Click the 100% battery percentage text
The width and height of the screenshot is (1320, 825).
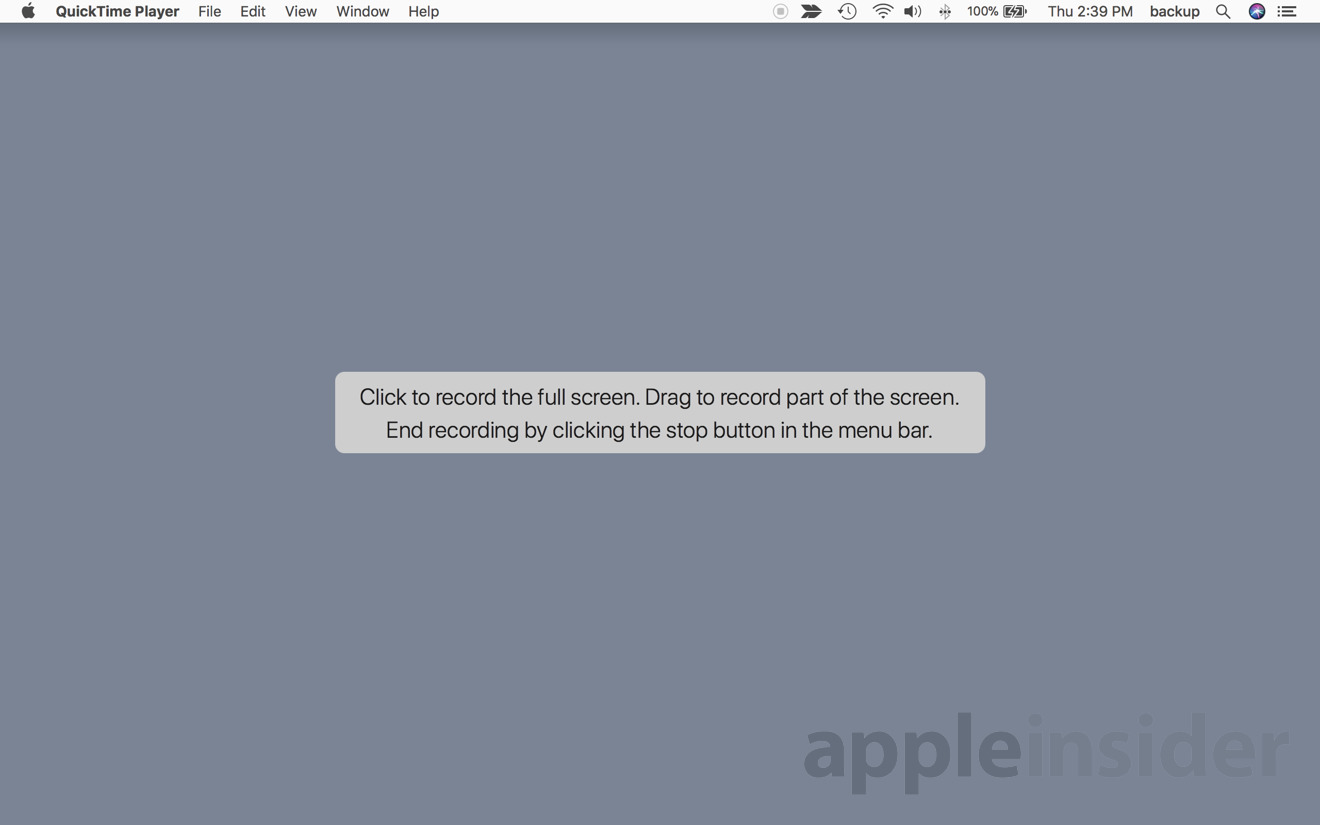click(x=982, y=11)
